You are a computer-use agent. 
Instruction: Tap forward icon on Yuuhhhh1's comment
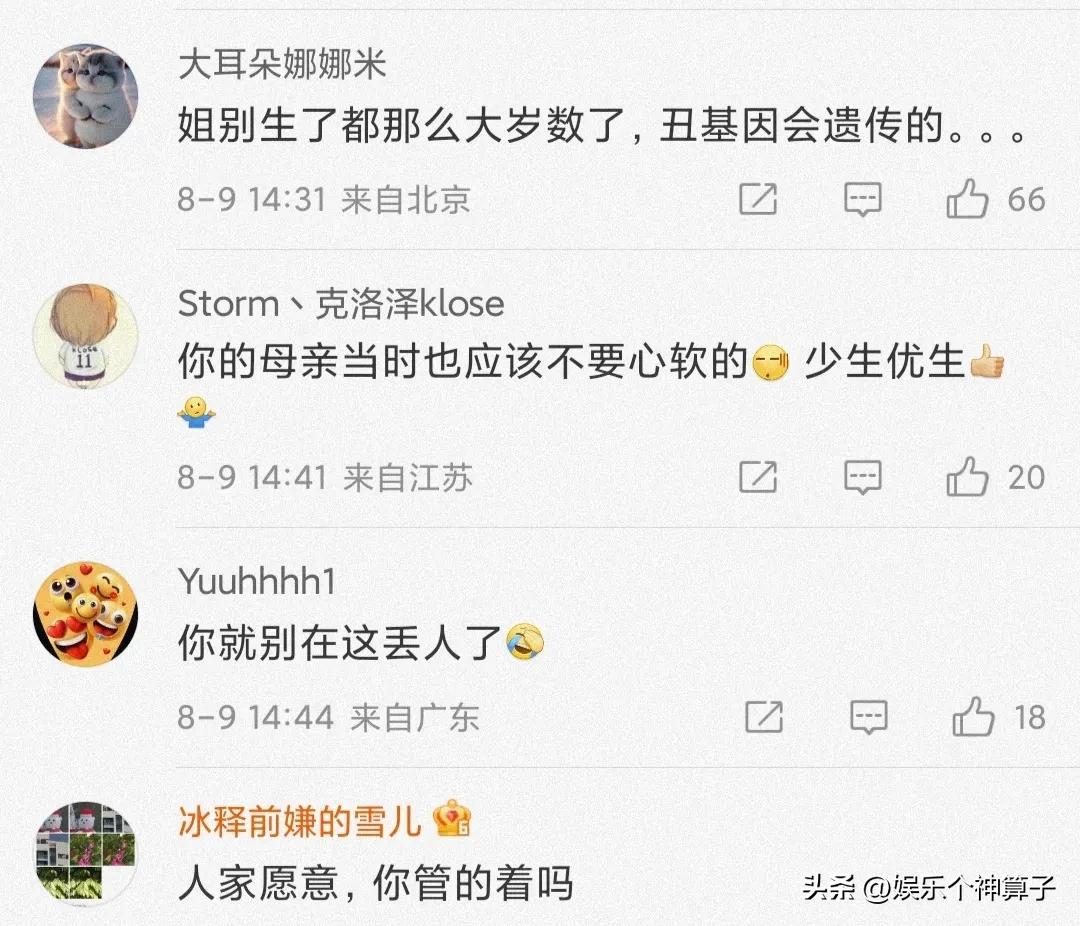coord(764,717)
